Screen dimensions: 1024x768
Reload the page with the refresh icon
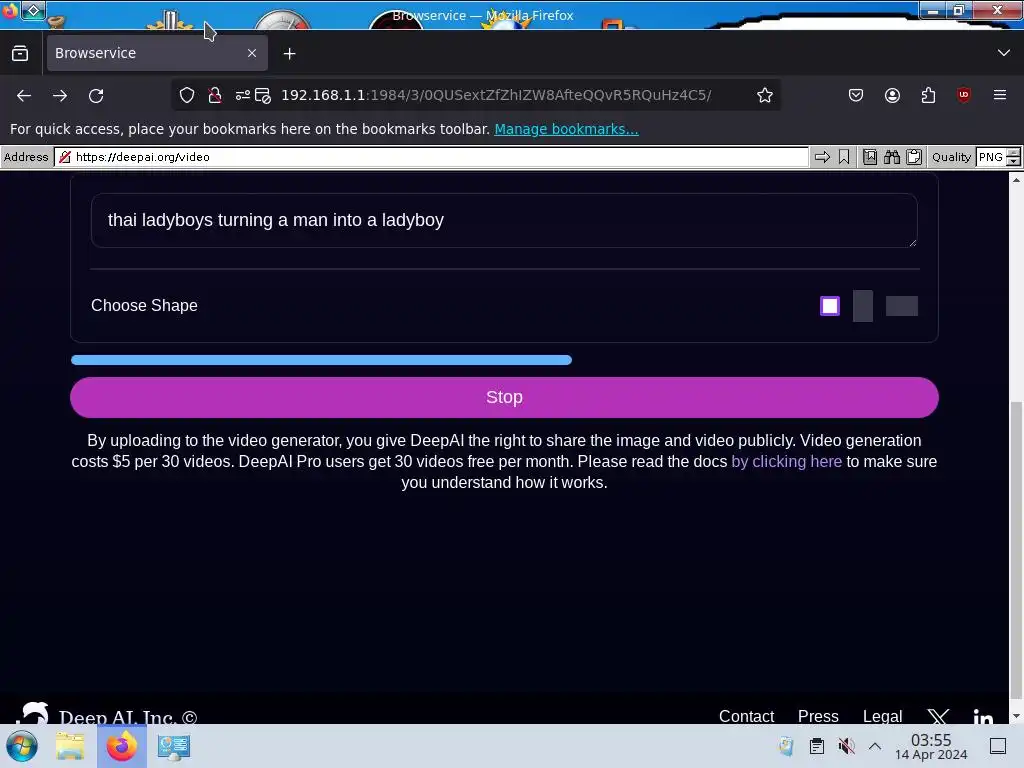(96, 95)
